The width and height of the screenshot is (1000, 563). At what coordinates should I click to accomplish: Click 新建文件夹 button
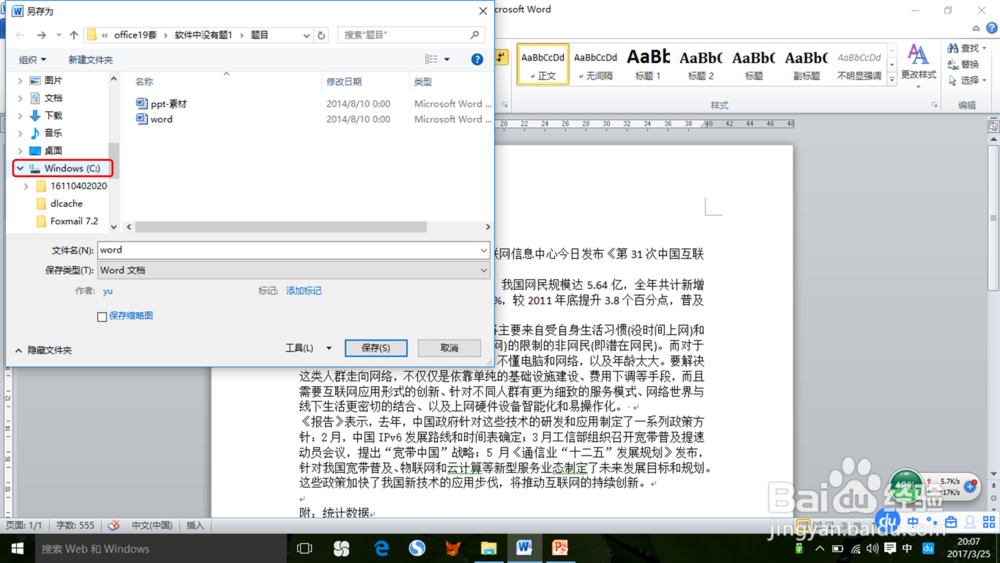click(91, 59)
